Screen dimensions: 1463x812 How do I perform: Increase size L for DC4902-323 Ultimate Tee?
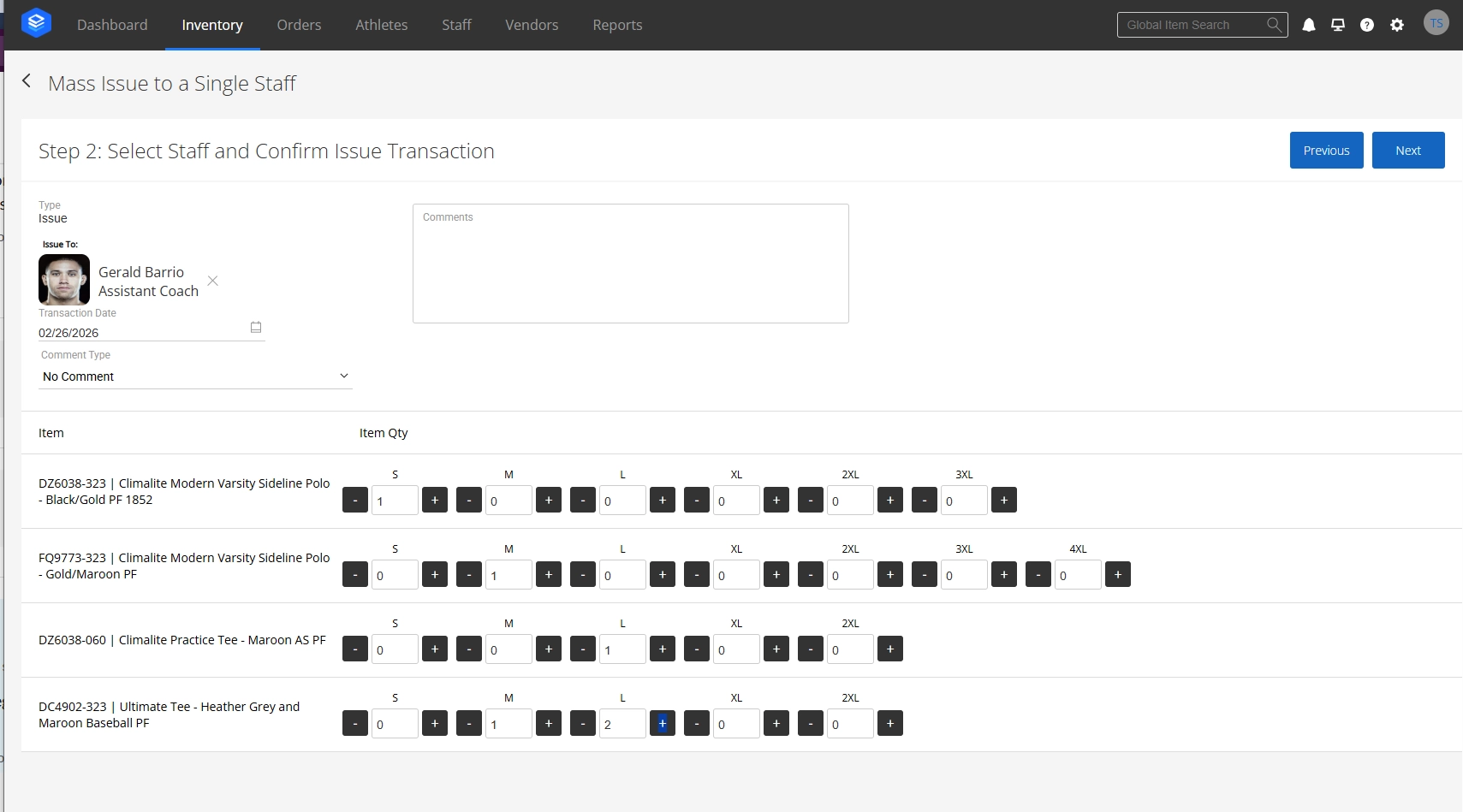663,723
